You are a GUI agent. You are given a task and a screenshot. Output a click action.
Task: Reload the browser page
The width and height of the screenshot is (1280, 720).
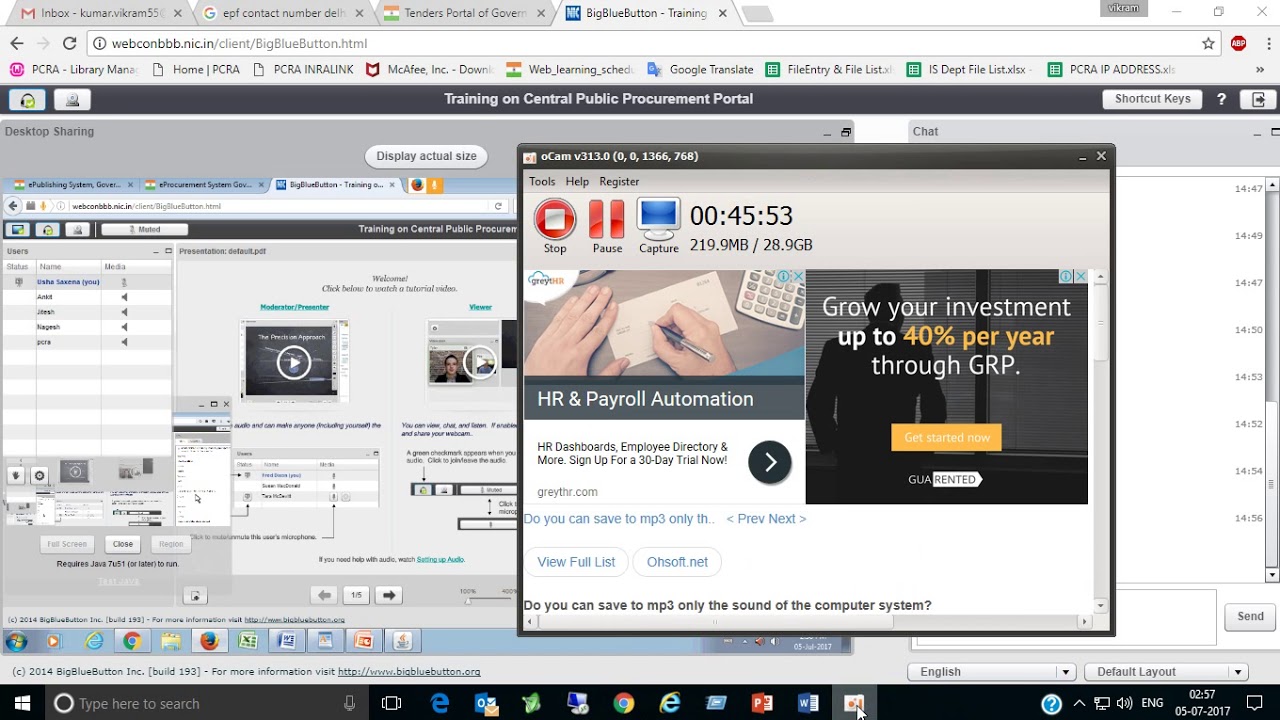[x=69, y=44]
